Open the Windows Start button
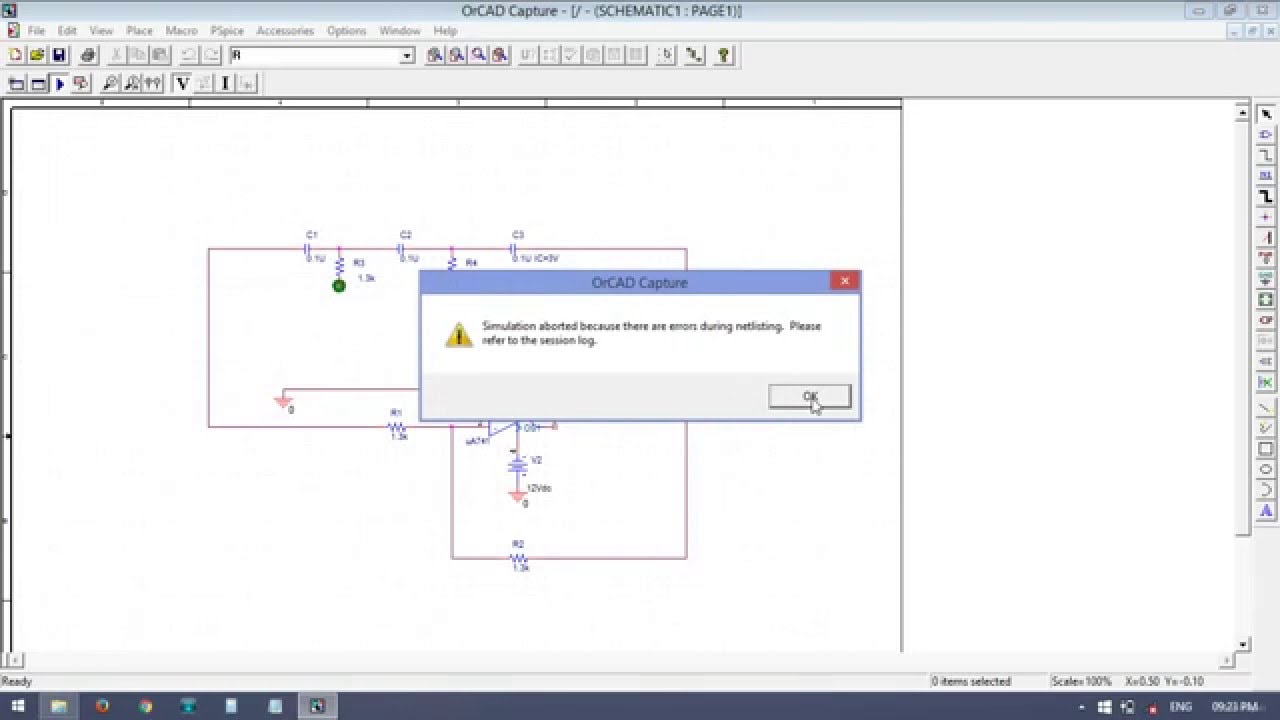The width and height of the screenshot is (1280, 720). click(x=17, y=706)
